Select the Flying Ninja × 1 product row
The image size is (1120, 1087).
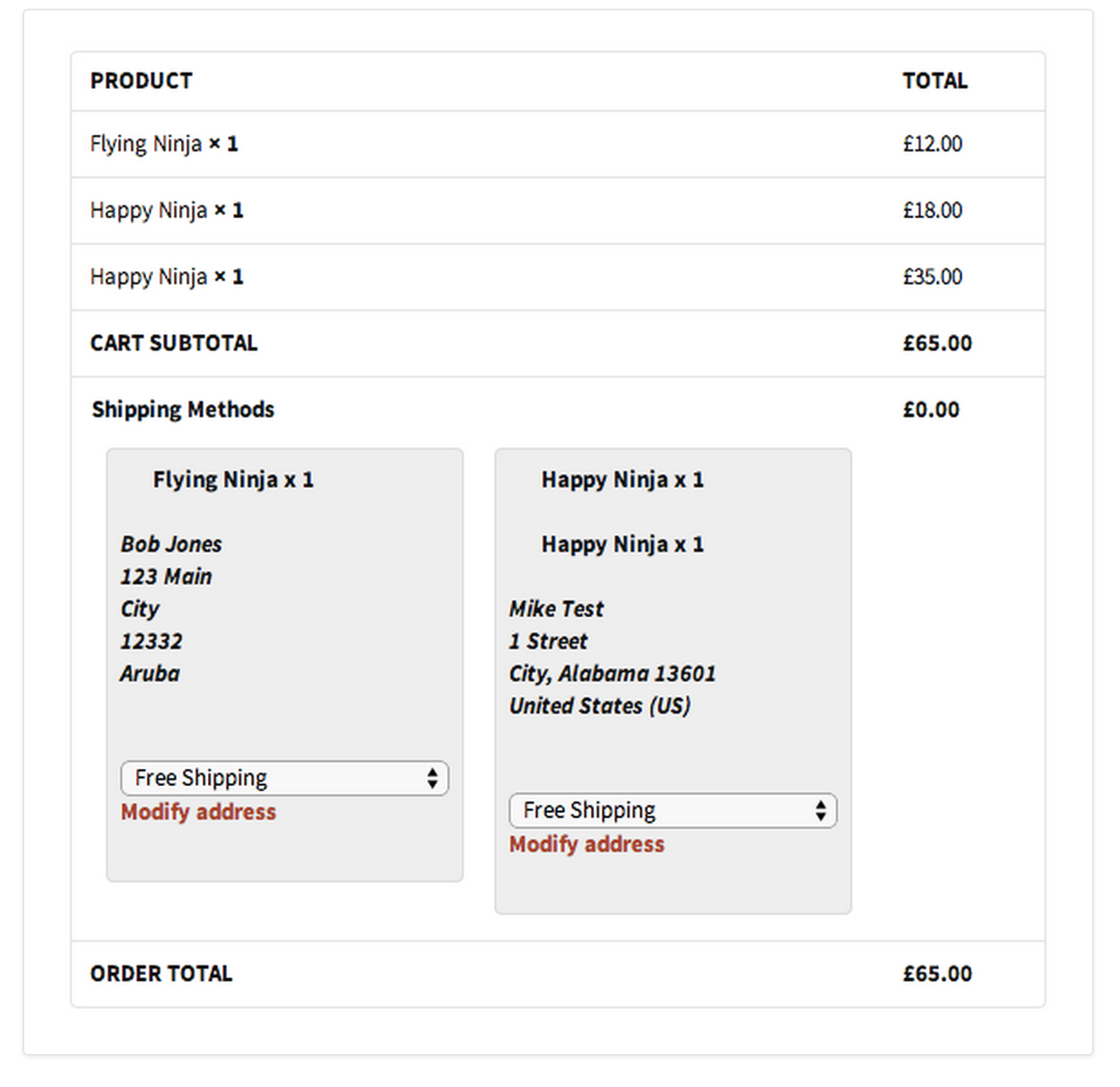(x=558, y=144)
